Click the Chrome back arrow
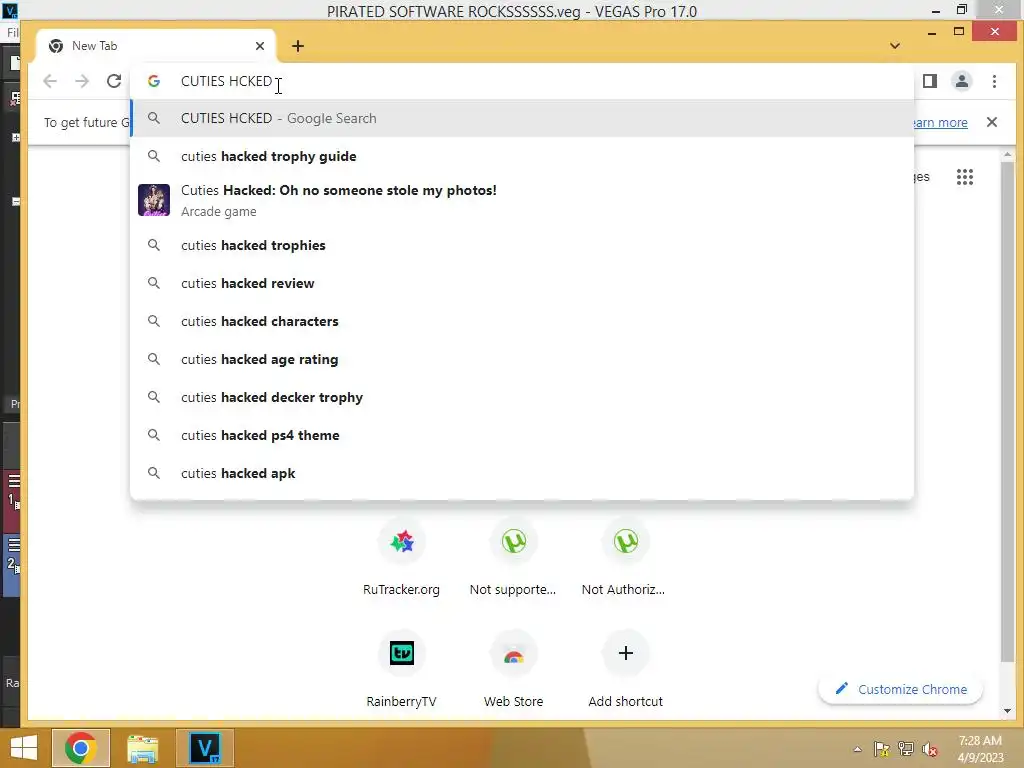This screenshot has width=1024, height=768. (x=50, y=81)
